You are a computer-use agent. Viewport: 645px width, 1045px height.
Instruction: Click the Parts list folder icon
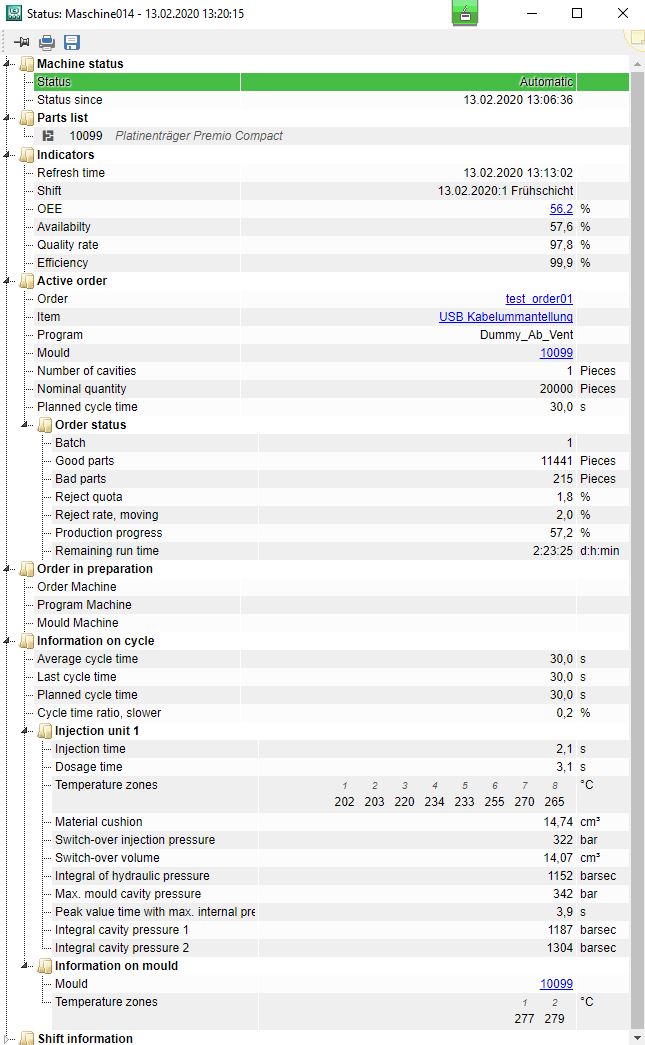click(27, 118)
